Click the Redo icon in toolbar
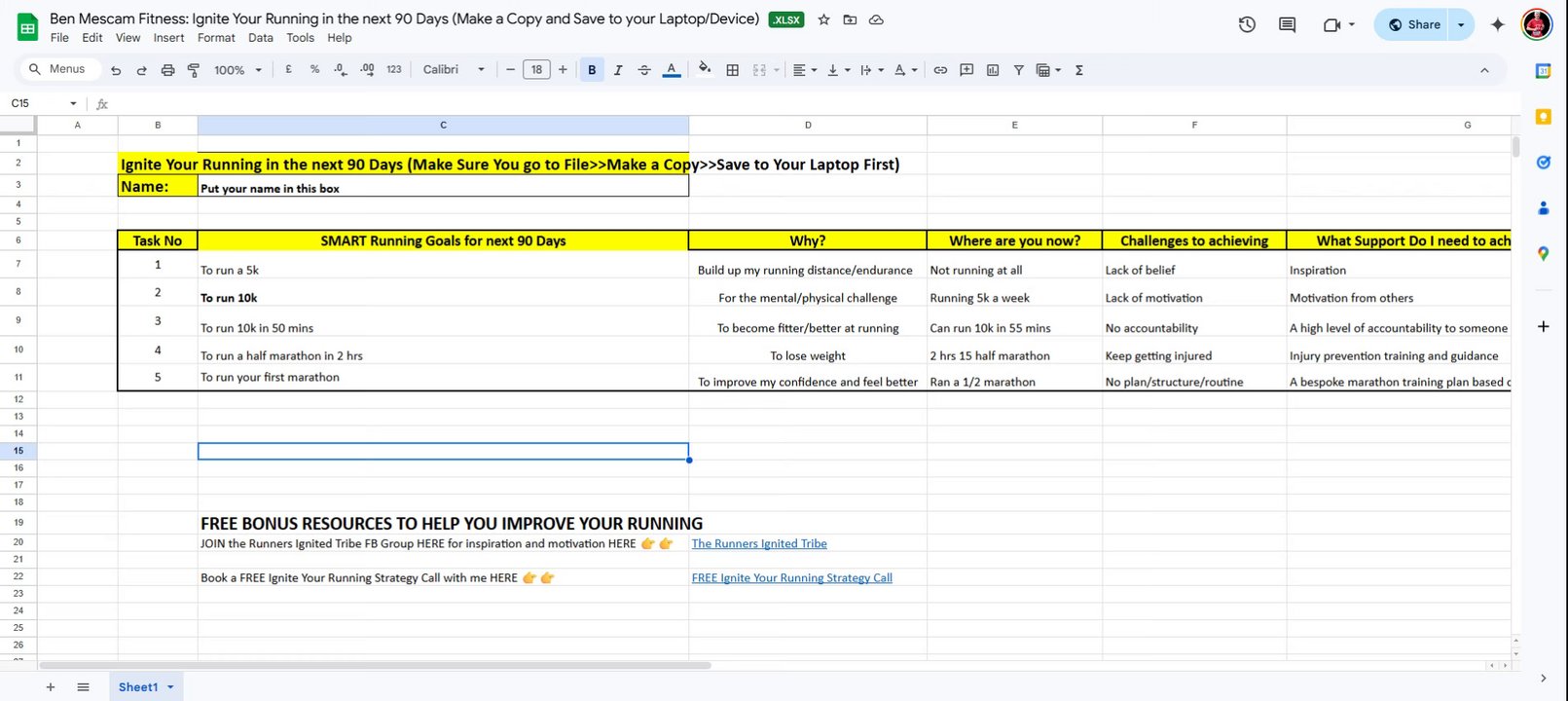The width and height of the screenshot is (1568, 701). 141,70
